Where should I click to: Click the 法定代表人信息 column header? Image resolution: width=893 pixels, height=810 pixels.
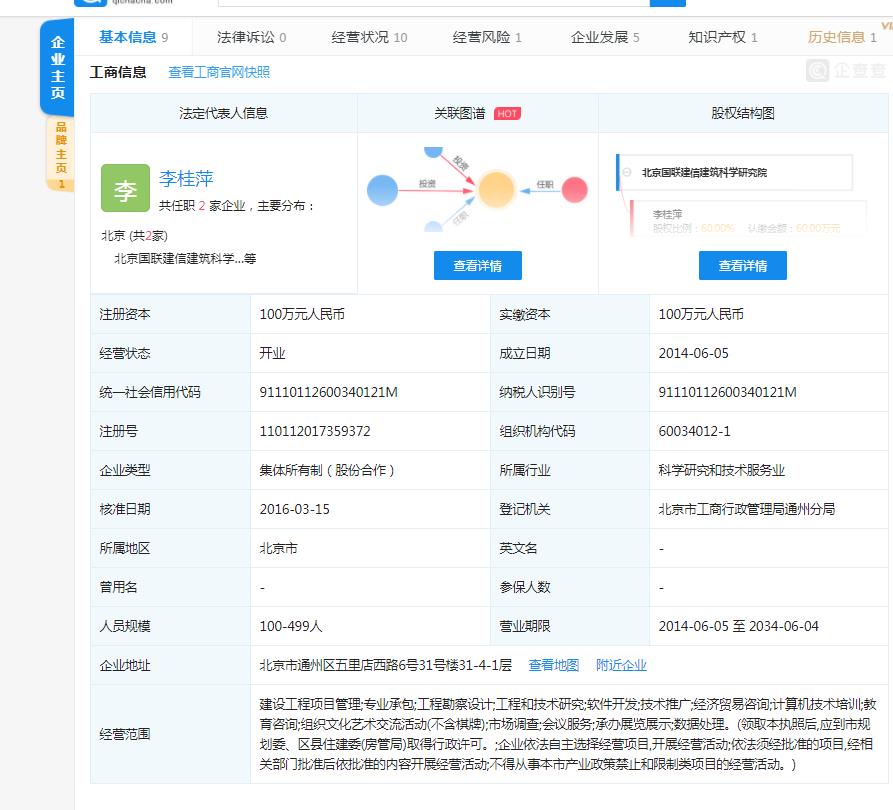click(x=223, y=113)
